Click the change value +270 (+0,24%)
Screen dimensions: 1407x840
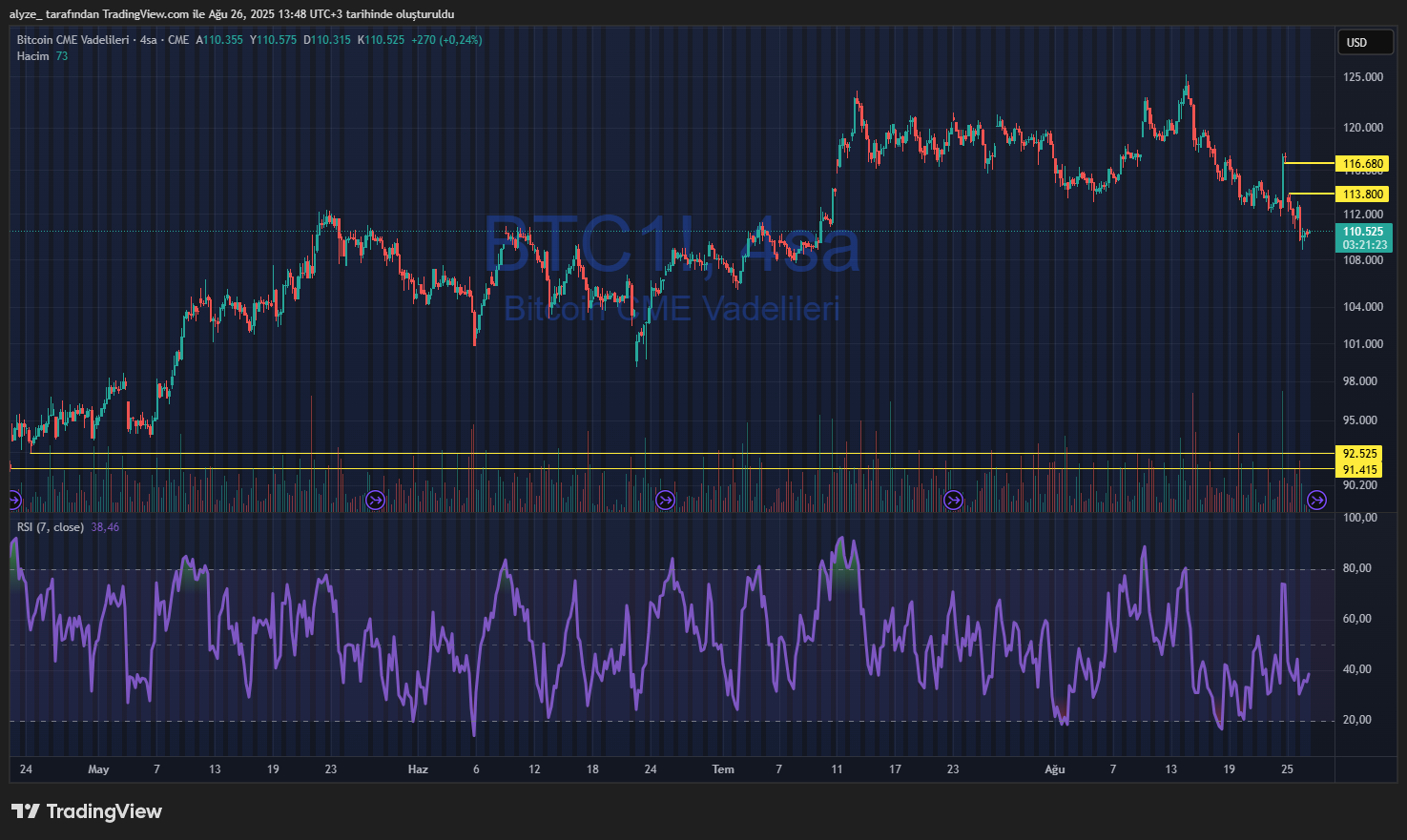pyautogui.click(x=446, y=40)
